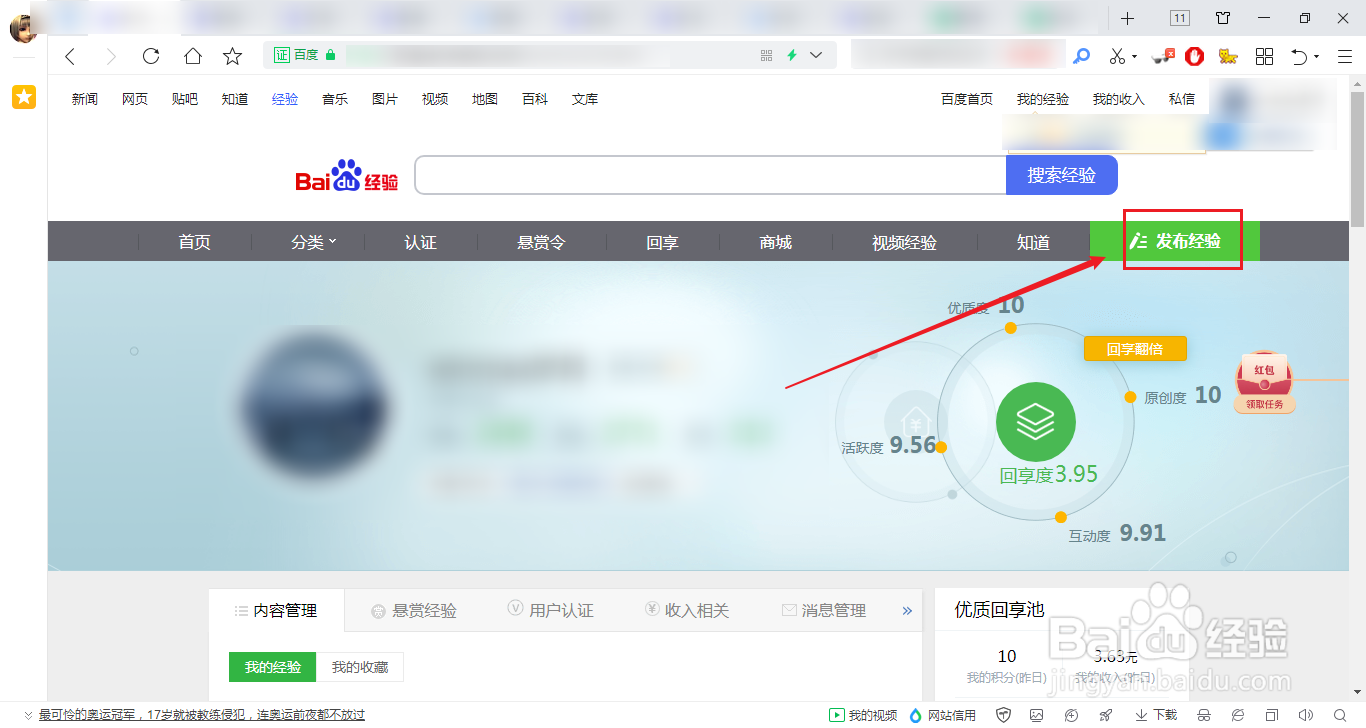Click the 搜索经验 search button
The width and height of the screenshot is (1366, 728).
click(1061, 174)
